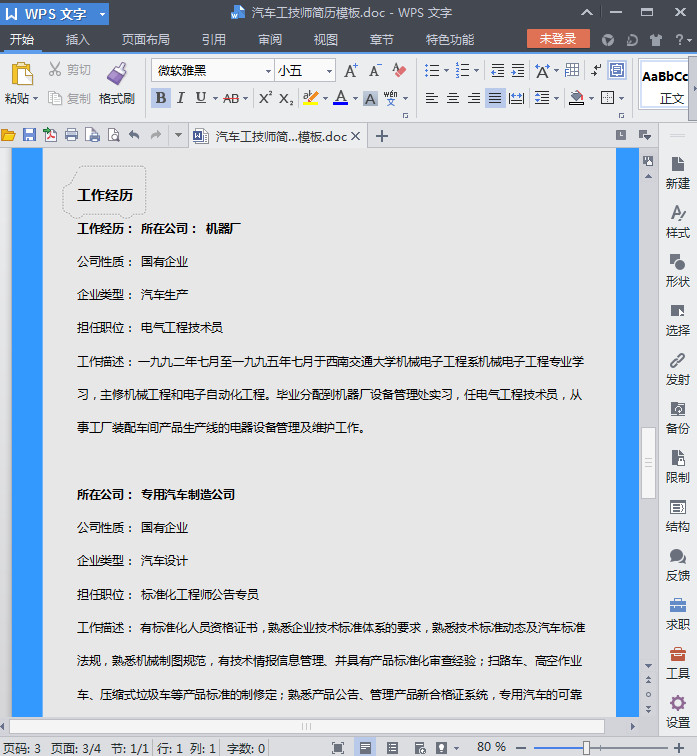This screenshot has height=756, width=697.
Task: Open the 结构 structure sidebar panel
Action: coord(677,516)
